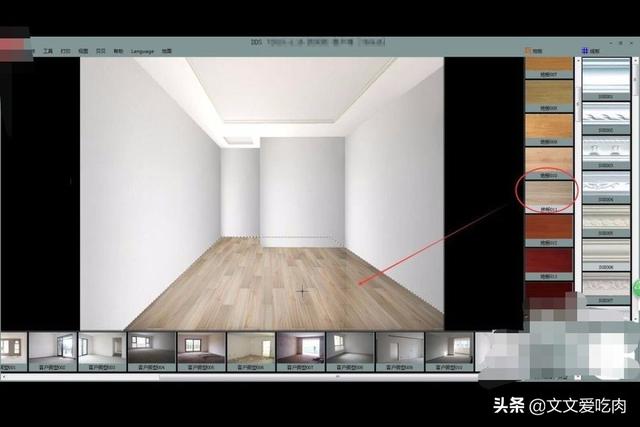This screenshot has width=640, height=427.
Task: Open the 工具 (Tools) menu
Action: point(48,49)
